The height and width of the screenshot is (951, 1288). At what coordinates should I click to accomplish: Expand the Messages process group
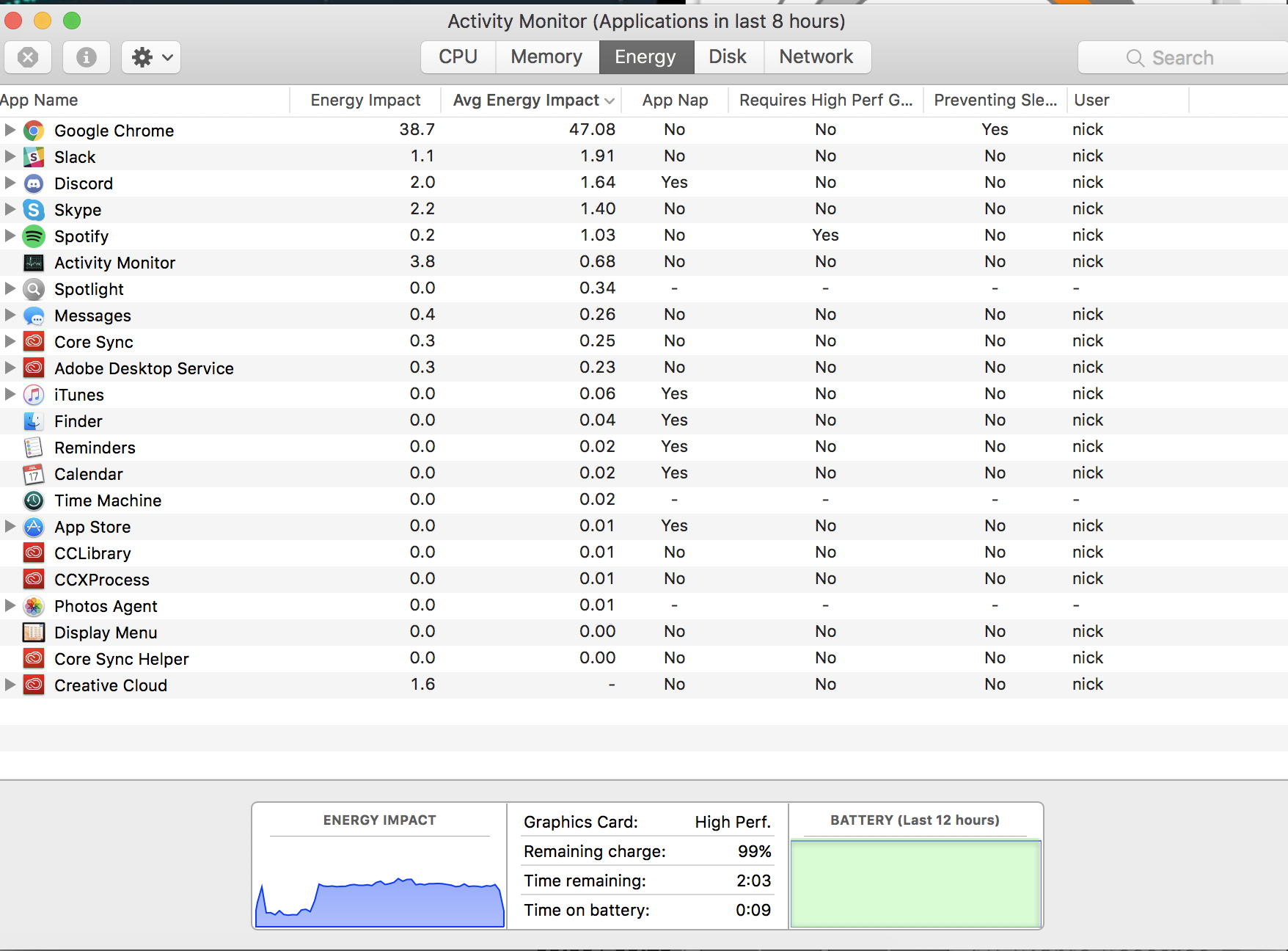pos(10,315)
